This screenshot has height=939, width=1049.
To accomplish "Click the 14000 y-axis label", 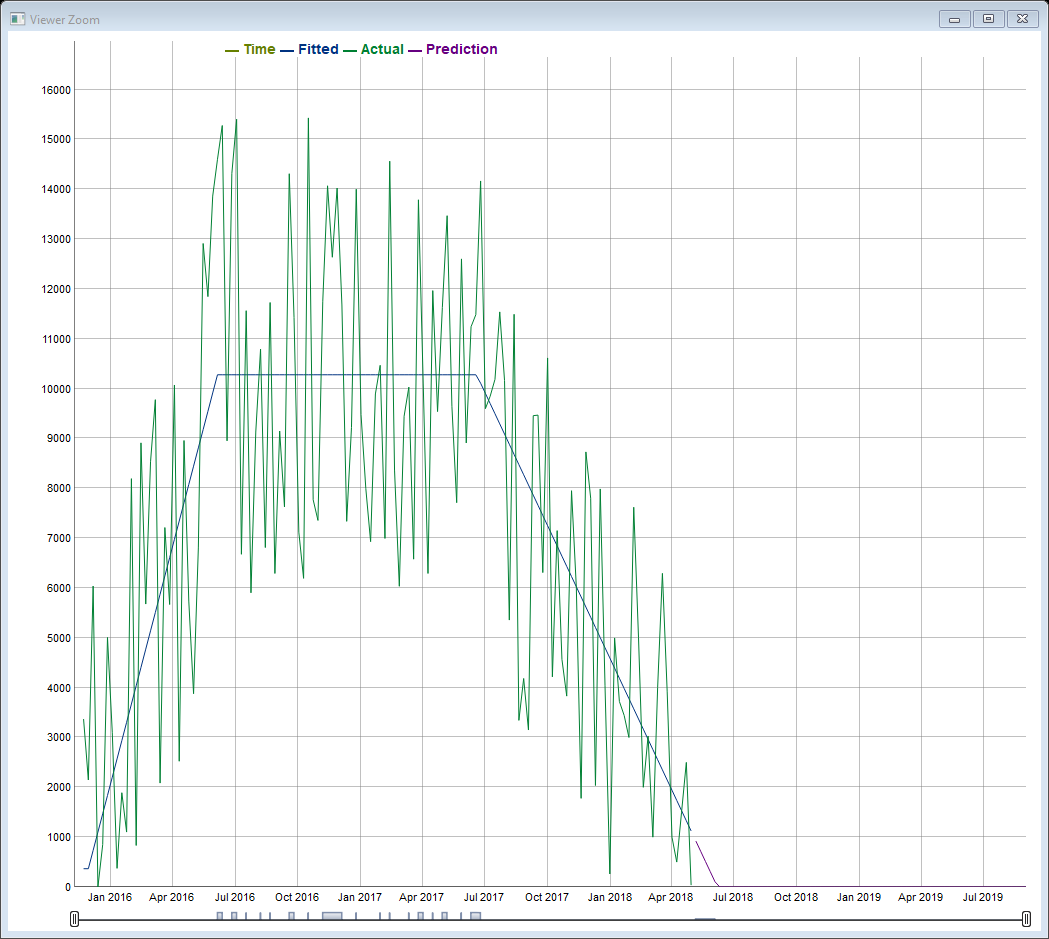I will coord(56,190).
